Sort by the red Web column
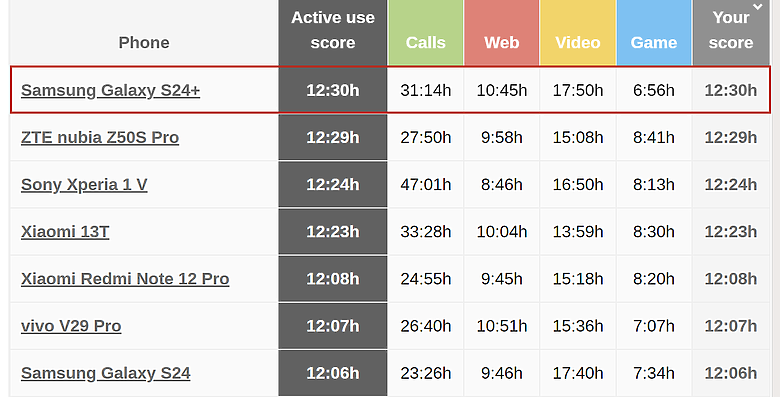 coord(501,32)
